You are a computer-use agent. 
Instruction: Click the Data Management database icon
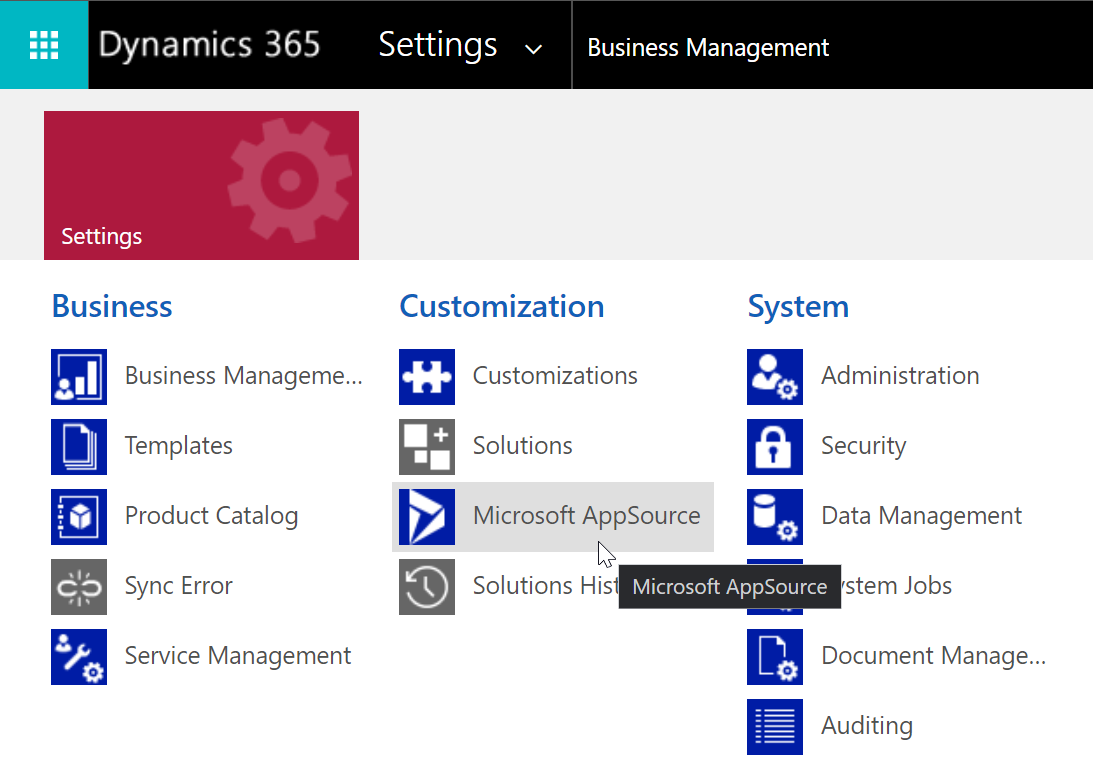tap(774, 517)
